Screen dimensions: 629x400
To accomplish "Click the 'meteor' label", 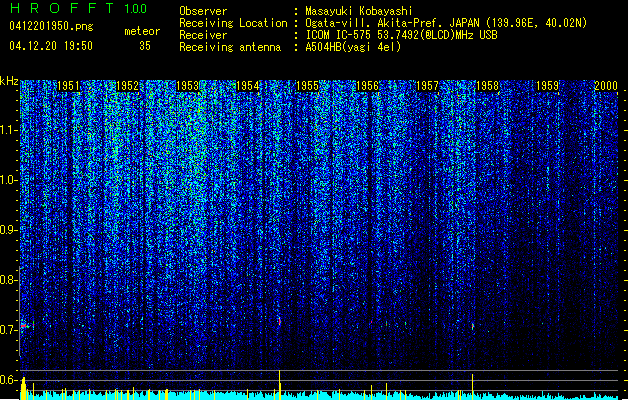I will pos(142,31).
